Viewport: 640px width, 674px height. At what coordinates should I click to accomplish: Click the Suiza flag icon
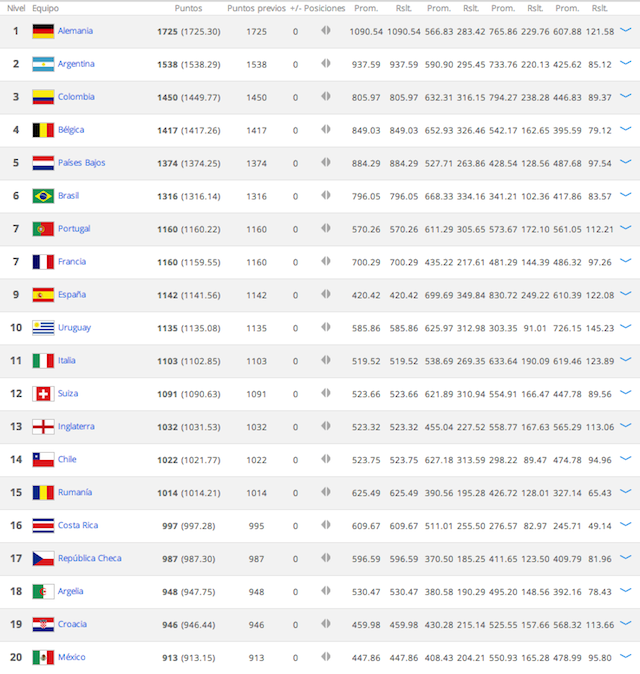tap(43, 394)
